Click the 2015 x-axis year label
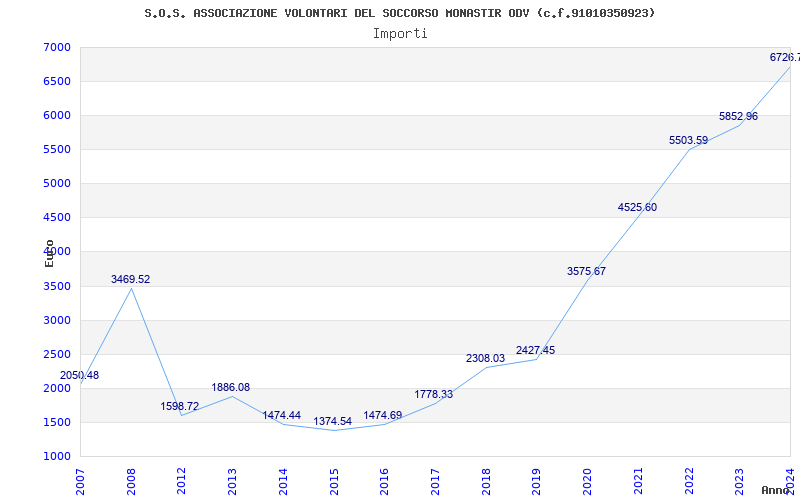The image size is (800, 500). (334, 481)
